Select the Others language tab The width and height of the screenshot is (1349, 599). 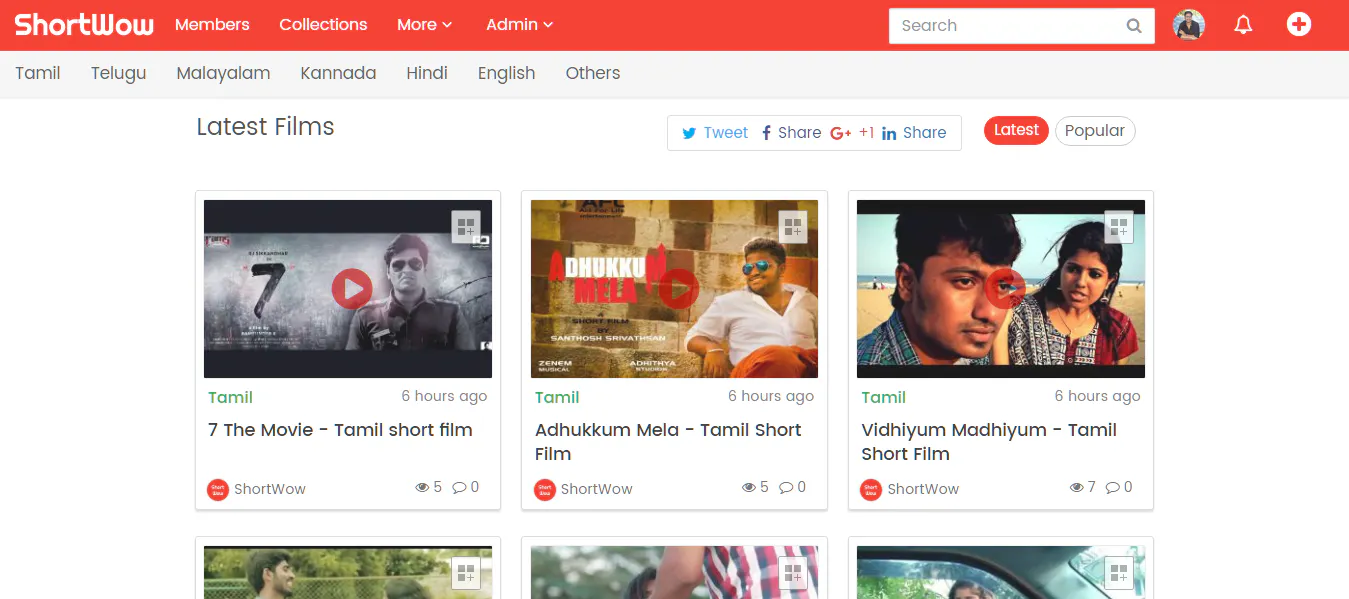[593, 73]
